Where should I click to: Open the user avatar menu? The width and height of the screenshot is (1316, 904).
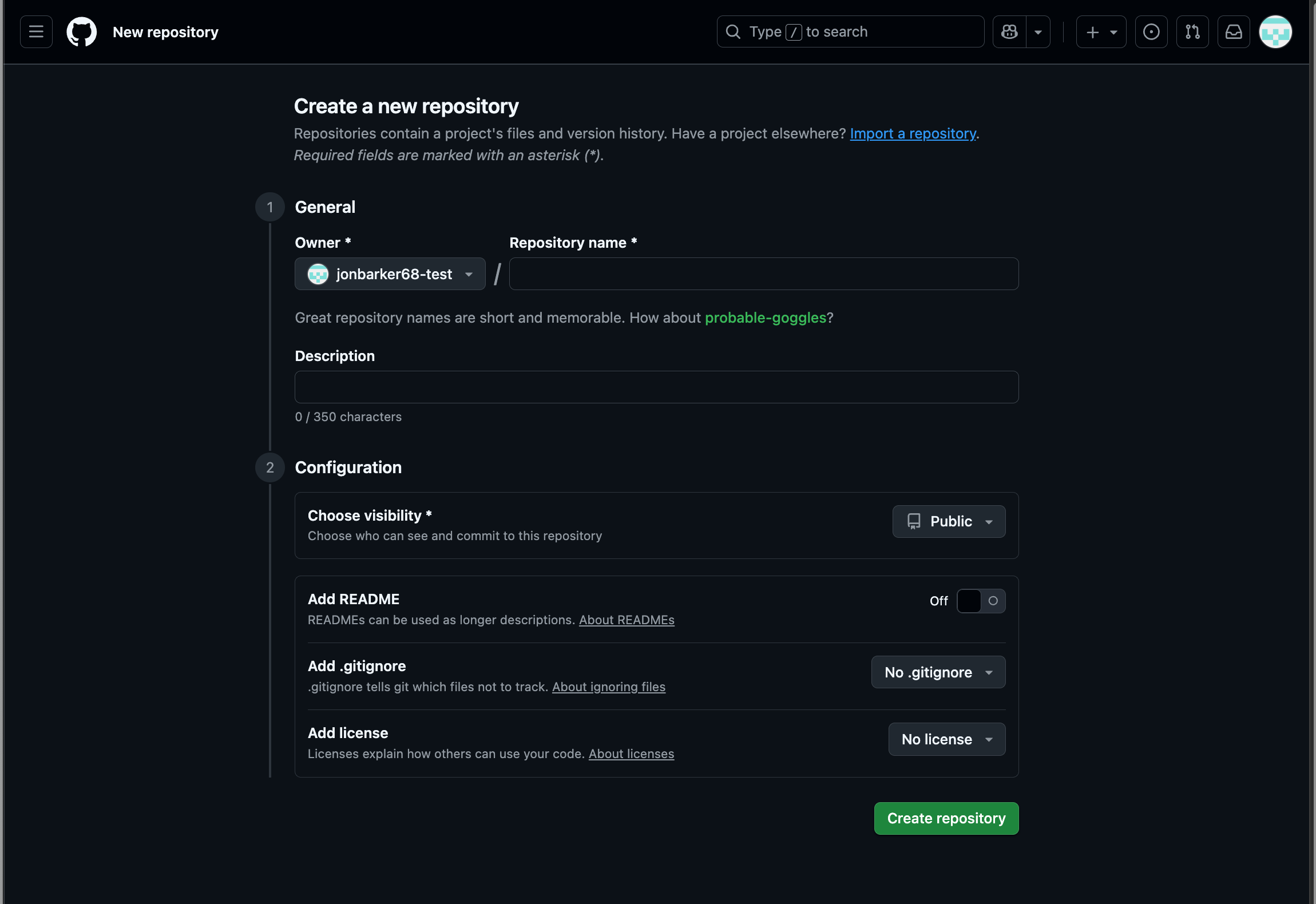tap(1275, 32)
